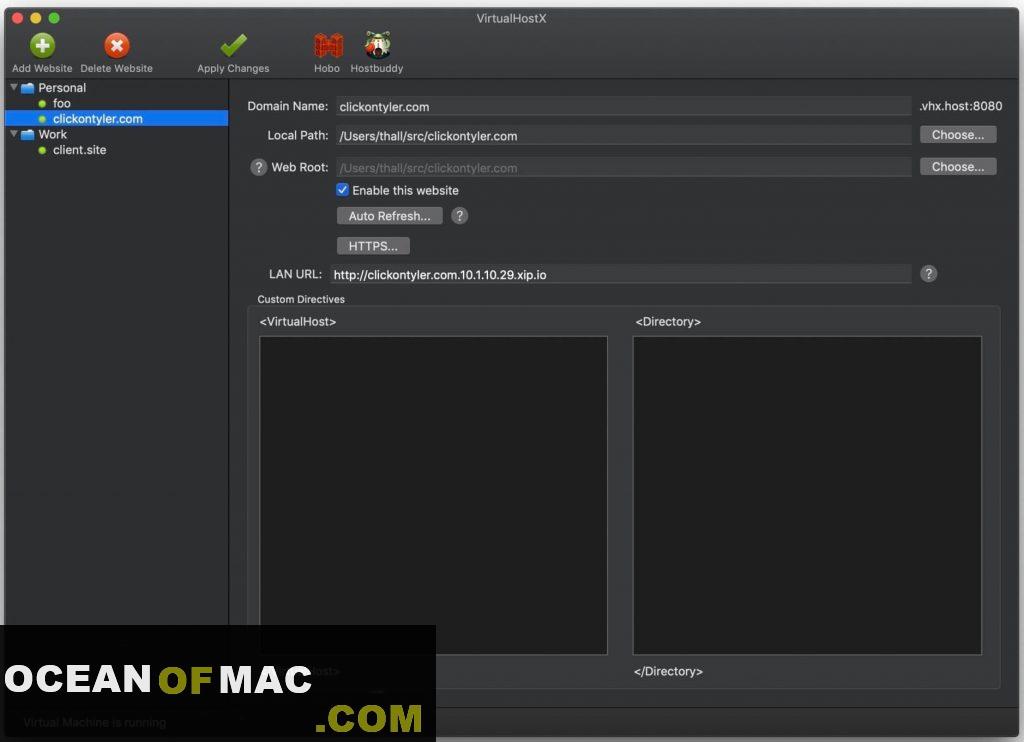Click into the Local Path field

click(624, 136)
